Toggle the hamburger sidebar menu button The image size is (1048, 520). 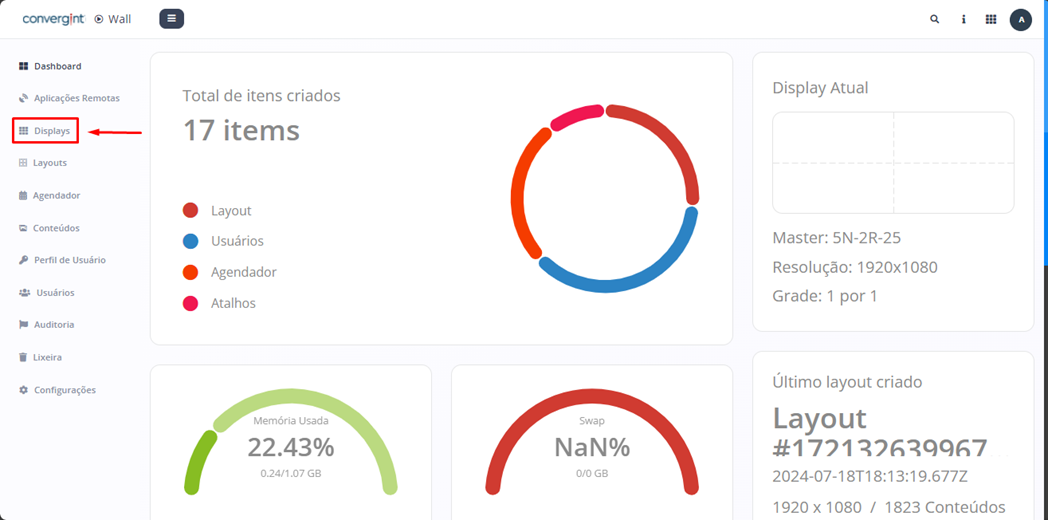(x=171, y=19)
